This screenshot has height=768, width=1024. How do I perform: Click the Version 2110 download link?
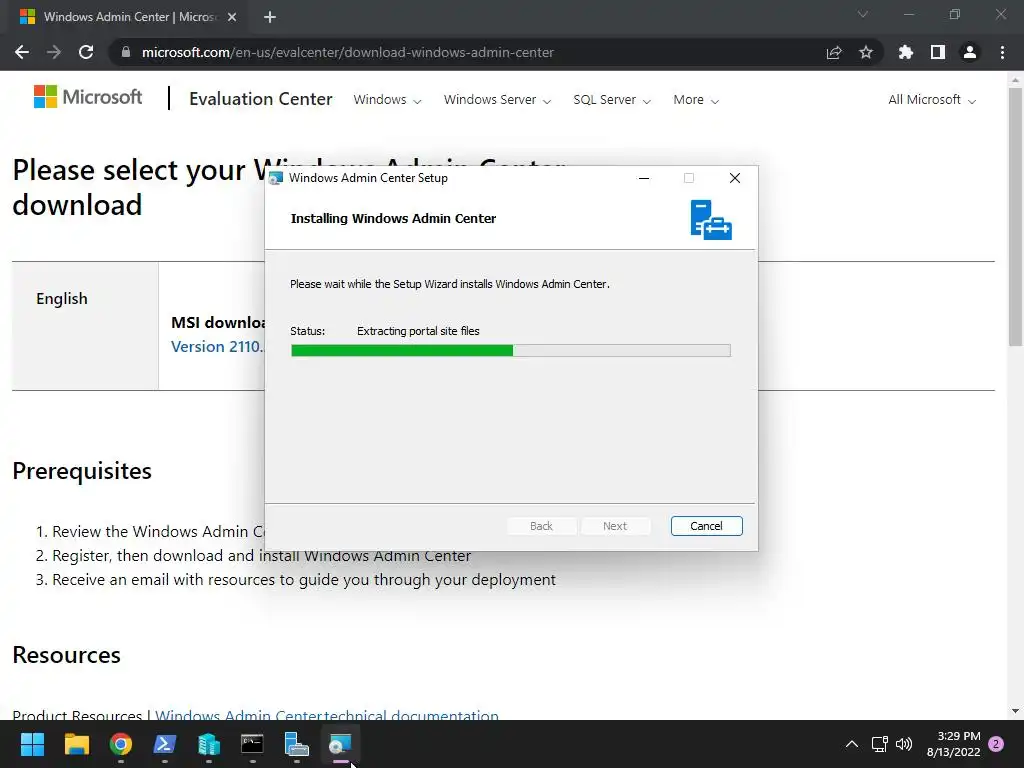click(x=217, y=347)
